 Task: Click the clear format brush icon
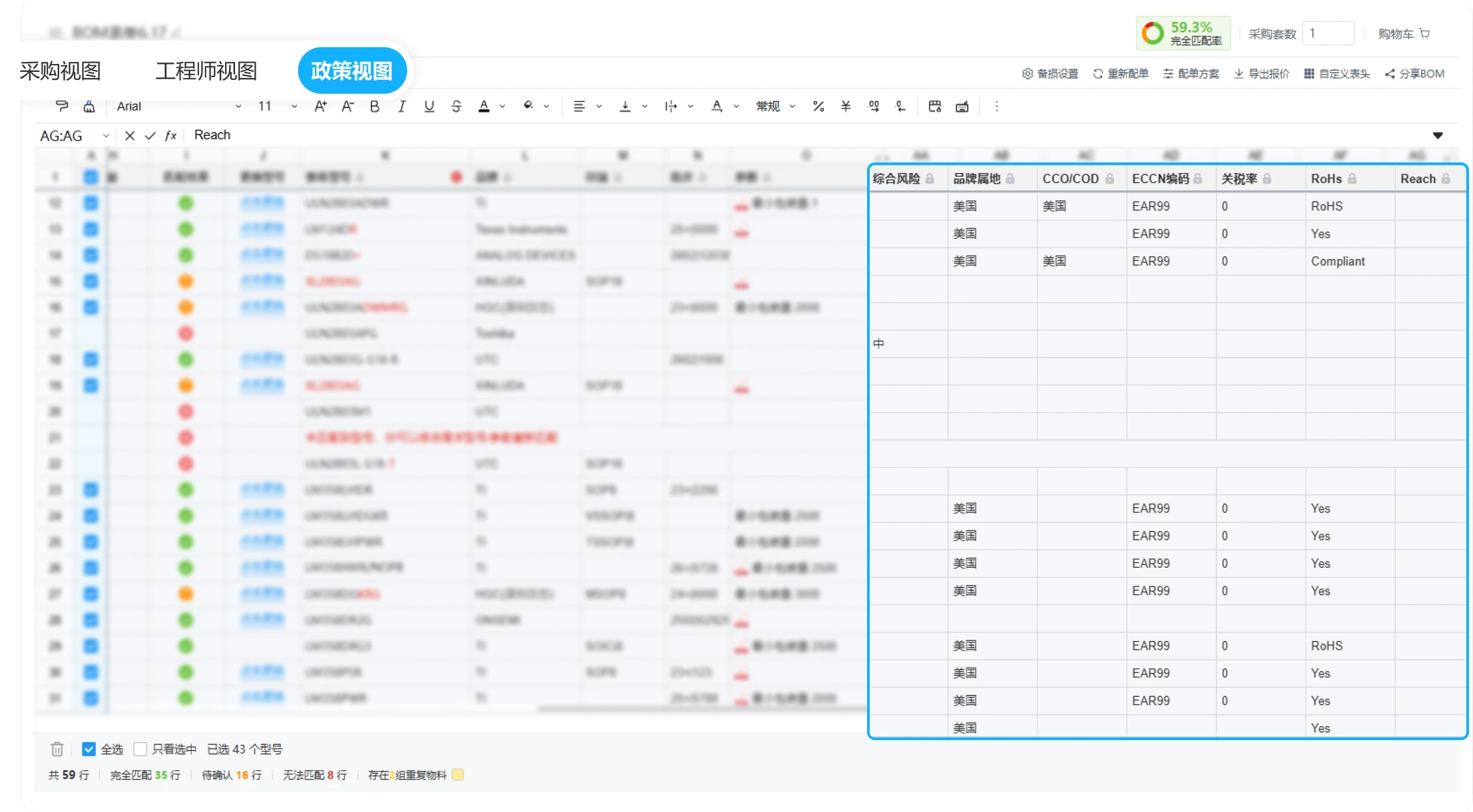89,106
